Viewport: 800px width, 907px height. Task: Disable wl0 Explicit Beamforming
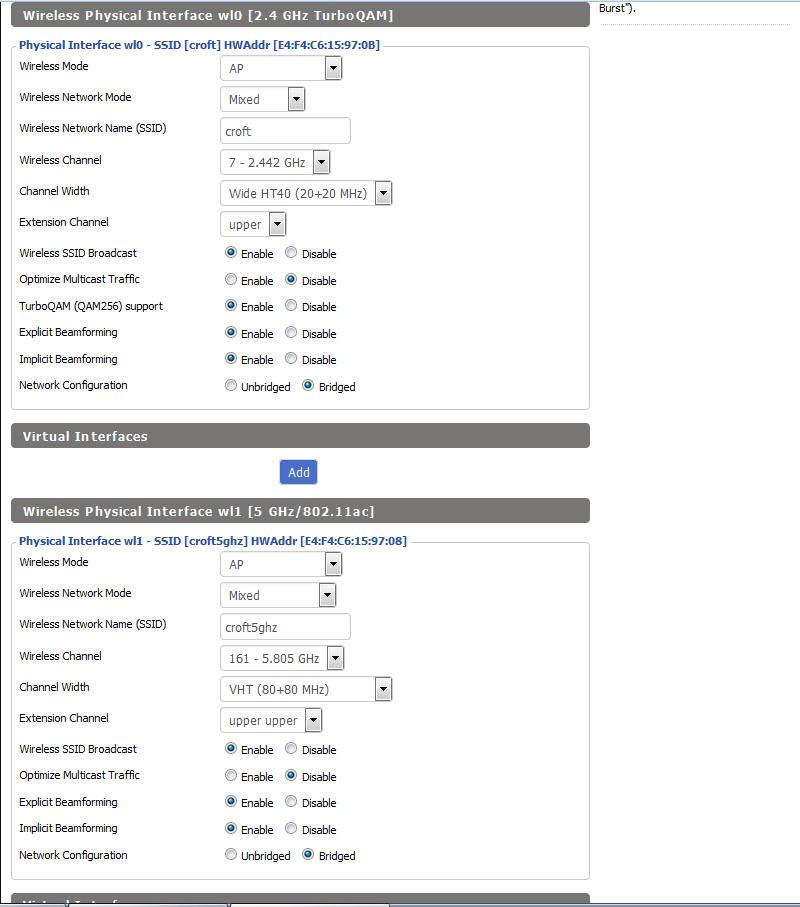[x=291, y=333]
